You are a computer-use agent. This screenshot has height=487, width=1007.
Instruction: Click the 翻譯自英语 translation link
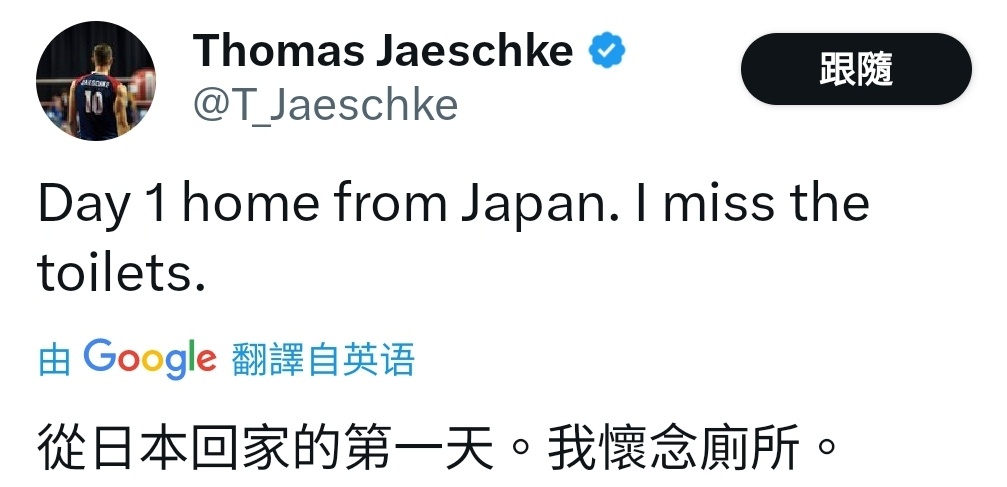point(323,359)
